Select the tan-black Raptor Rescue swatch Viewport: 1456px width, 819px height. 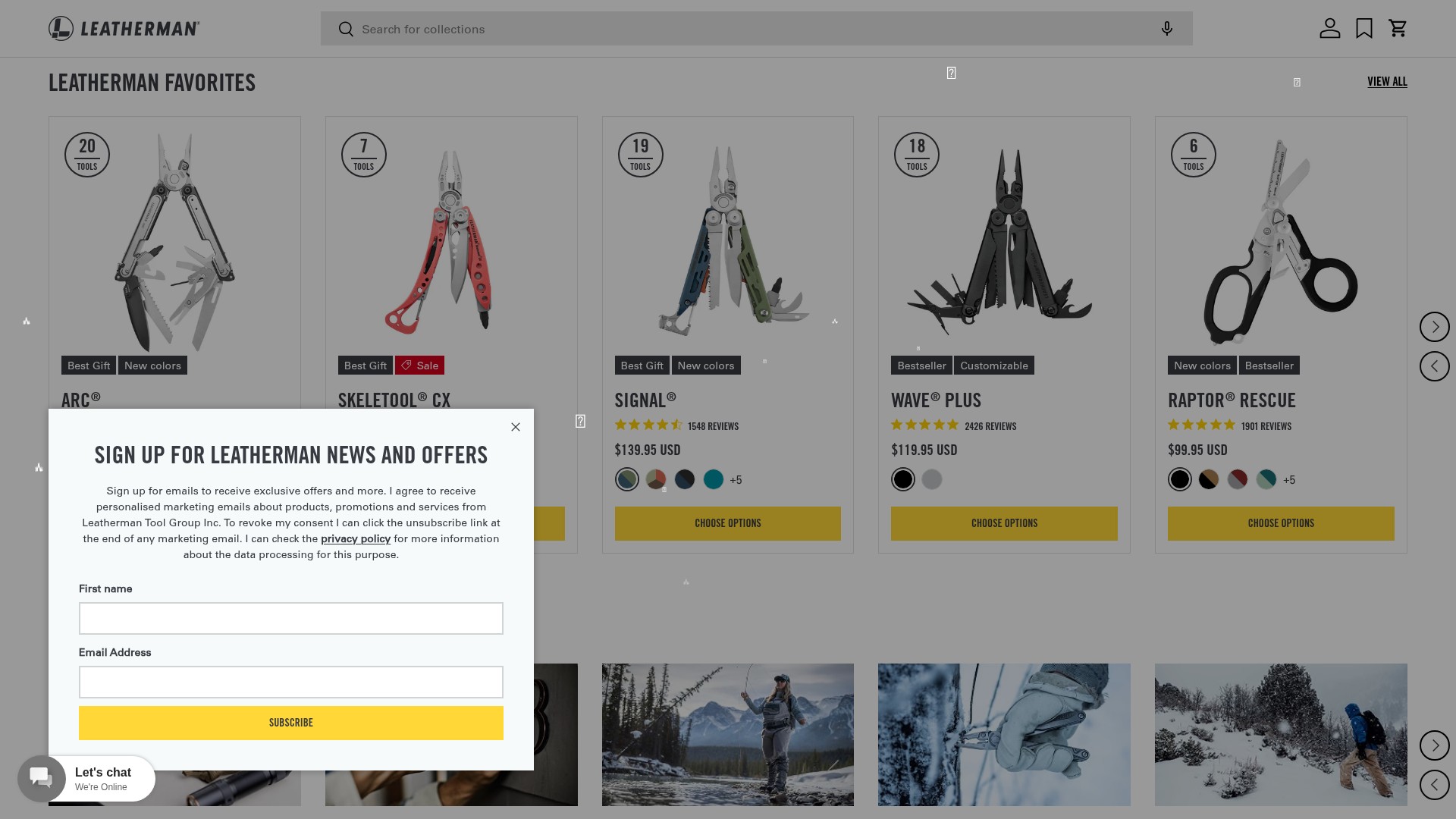pyautogui.click(x=1209, y=479)
